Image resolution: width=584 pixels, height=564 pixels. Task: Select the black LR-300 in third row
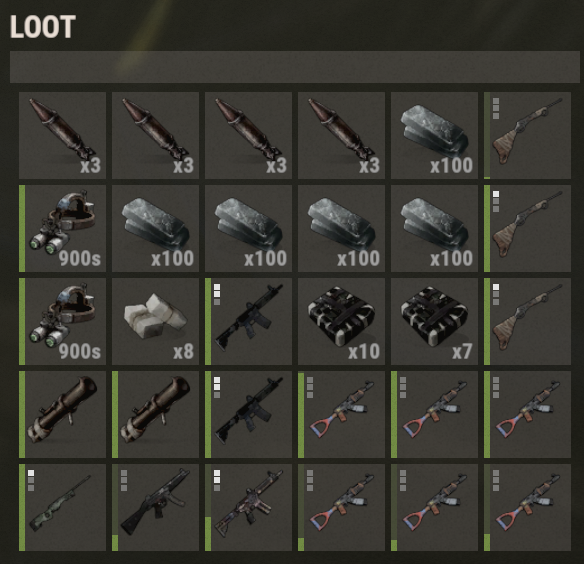pos(248,321)
